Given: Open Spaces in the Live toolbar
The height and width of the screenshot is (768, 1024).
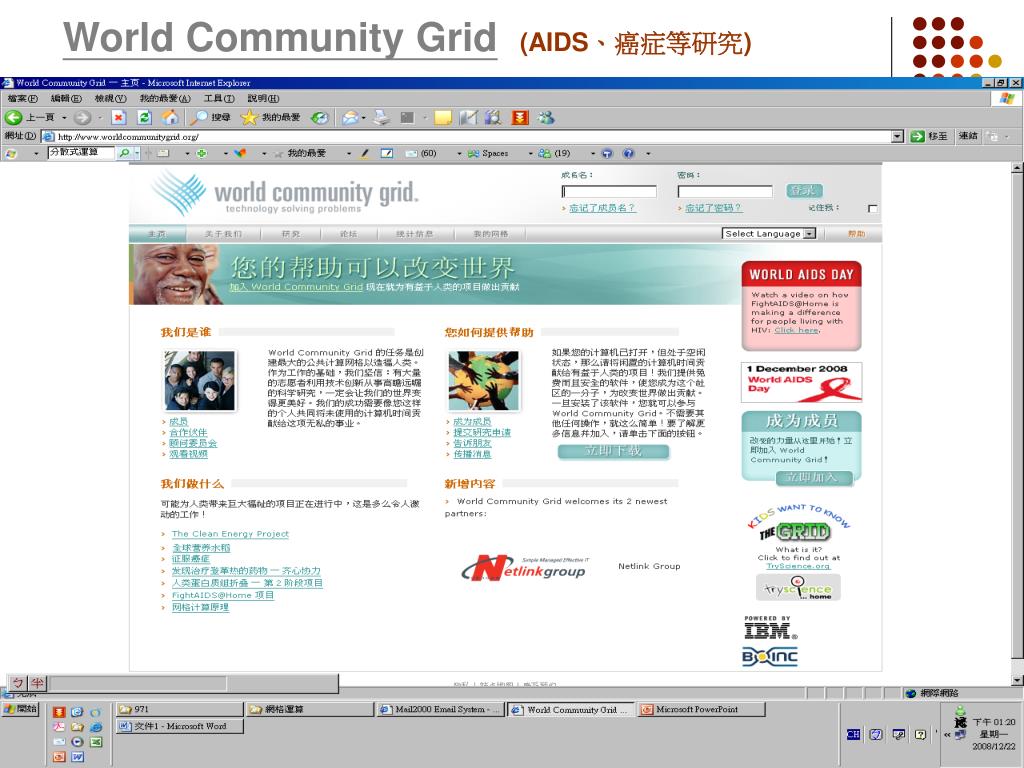Looking at the screenshot, I should pyautogui.click(x=487, y=153).
